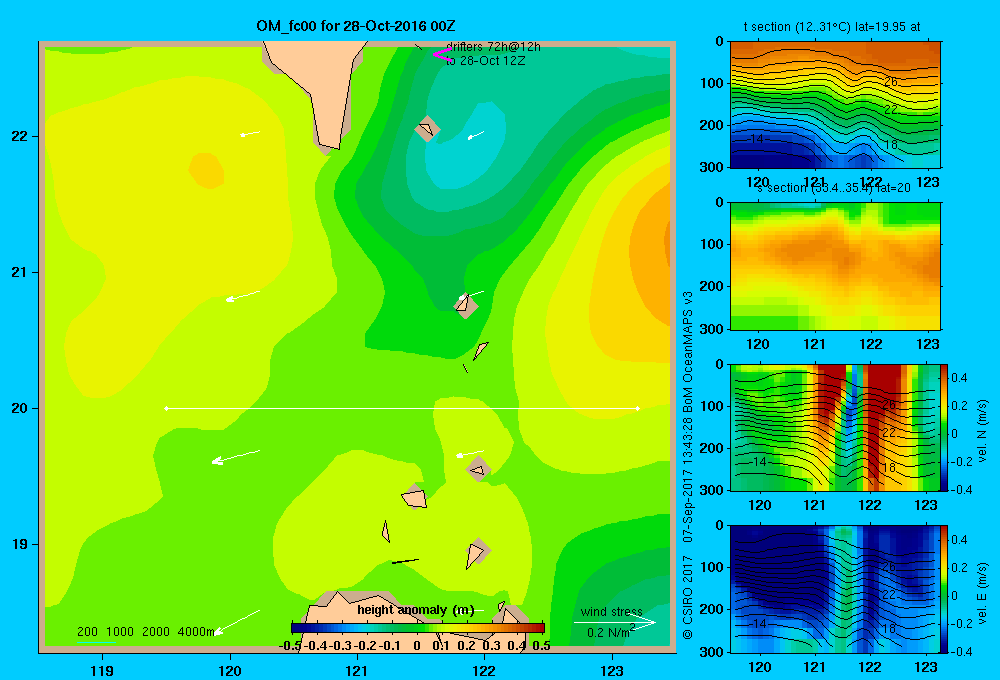Click contour label 14 in temperature section
The image size is (1000, 680).
coord(756,138)
